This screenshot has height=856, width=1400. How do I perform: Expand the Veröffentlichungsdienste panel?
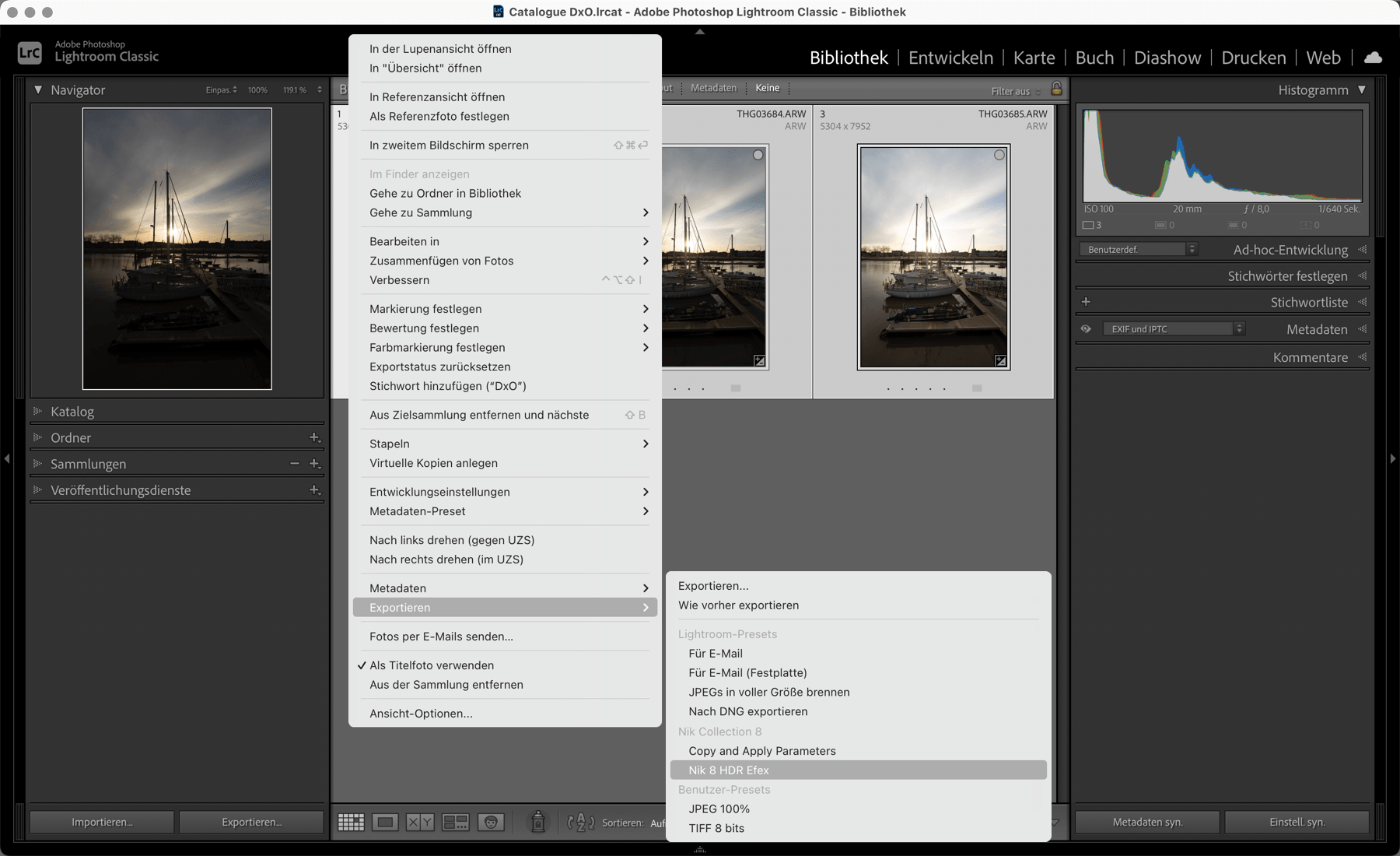click(x=37, y=490)
